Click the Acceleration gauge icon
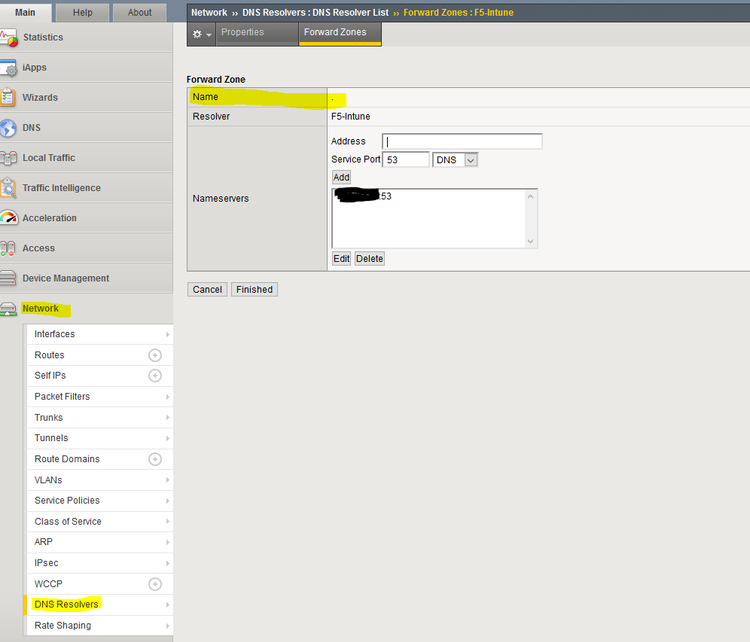 [9, 218]
